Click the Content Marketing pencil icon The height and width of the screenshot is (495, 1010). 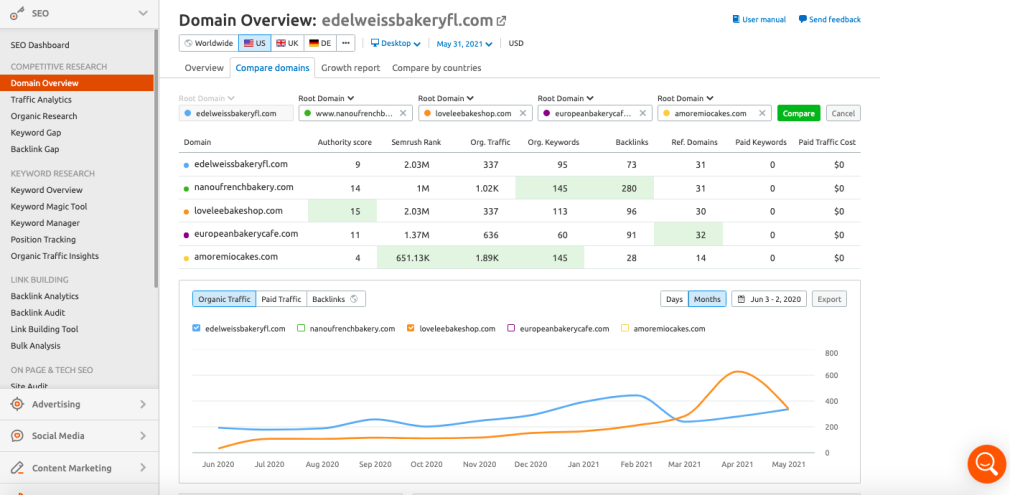17,468
